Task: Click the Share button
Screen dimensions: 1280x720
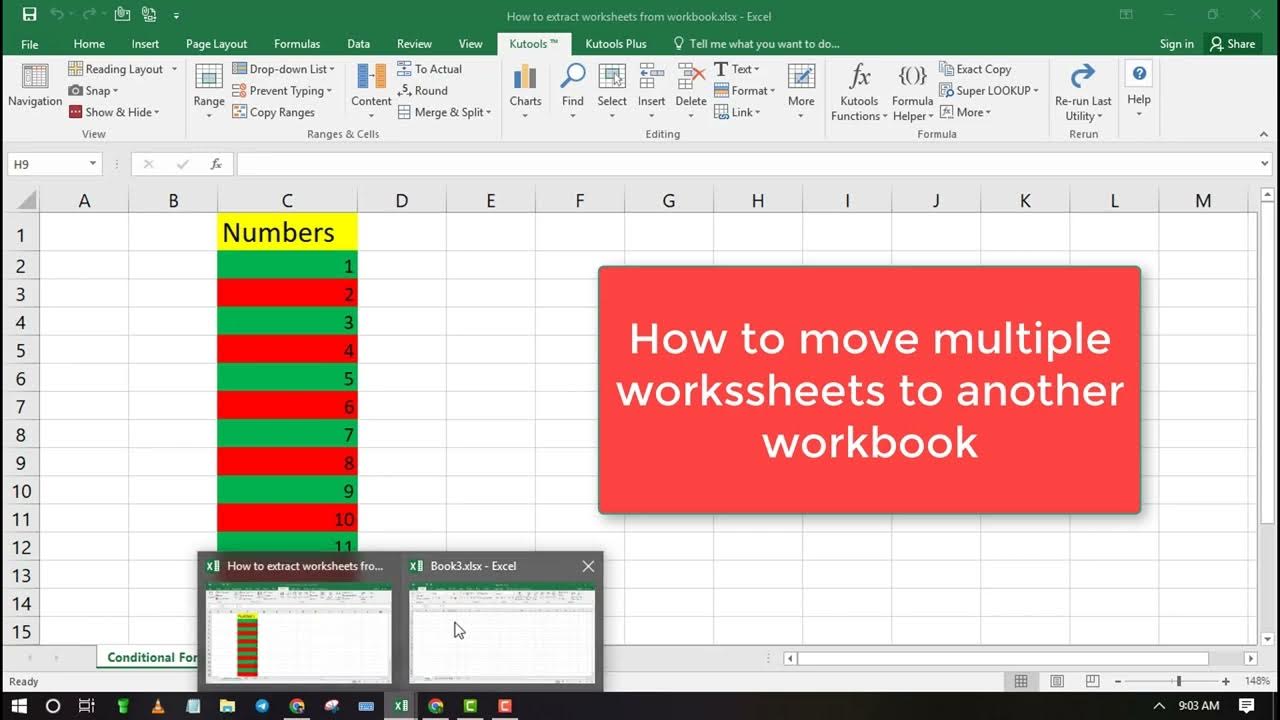Action: pyautogui.click(x=1232, y=43)
